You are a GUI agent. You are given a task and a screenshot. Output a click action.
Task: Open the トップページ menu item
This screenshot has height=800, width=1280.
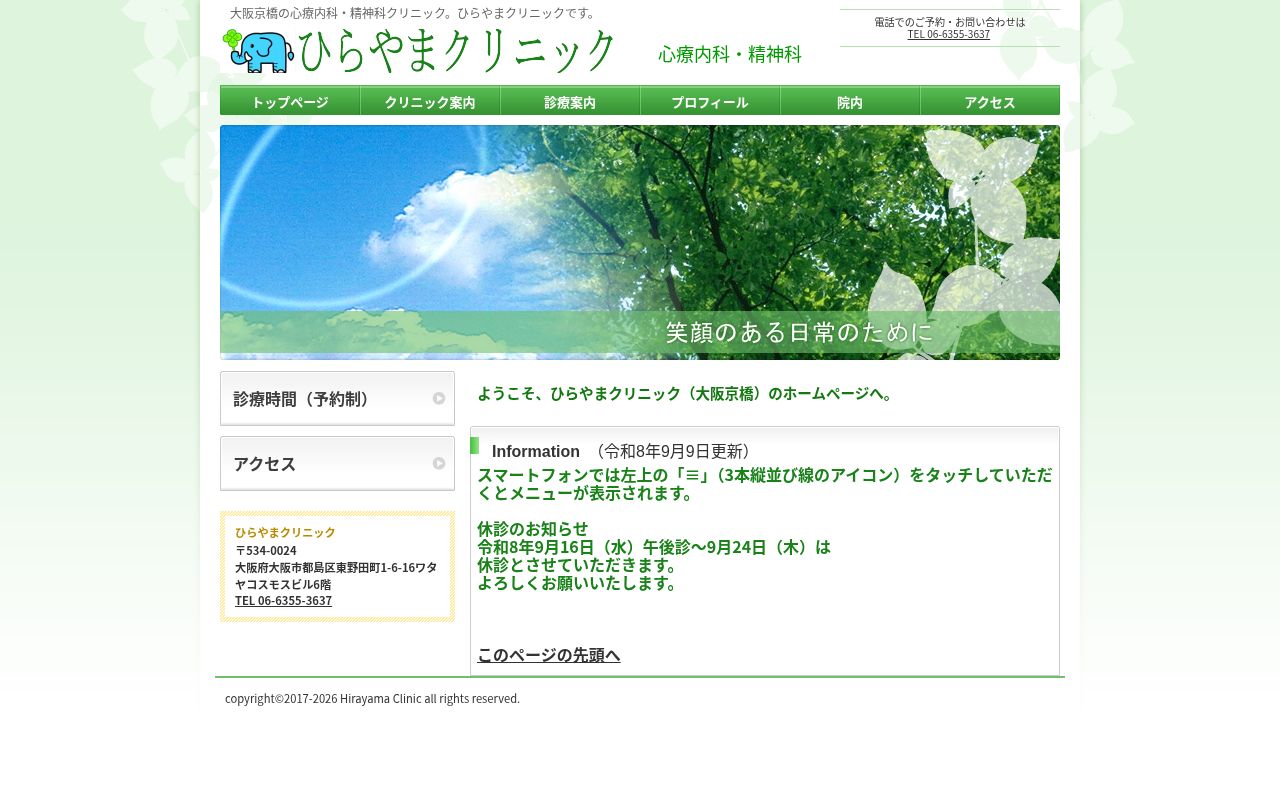[x=290, y=101]
